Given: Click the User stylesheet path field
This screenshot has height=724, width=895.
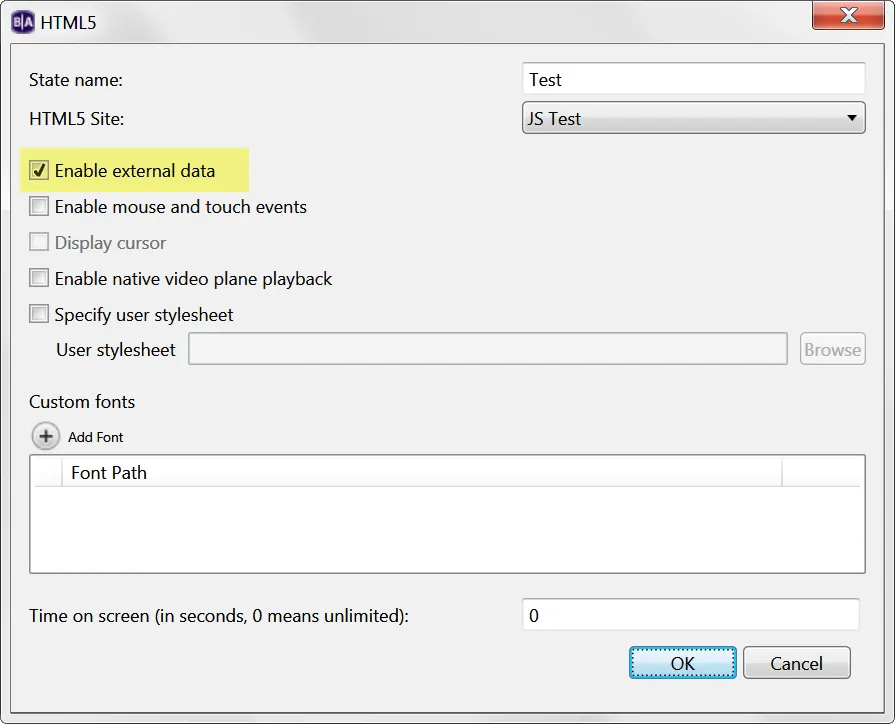Looking at the screenshot, I should 488,349.
